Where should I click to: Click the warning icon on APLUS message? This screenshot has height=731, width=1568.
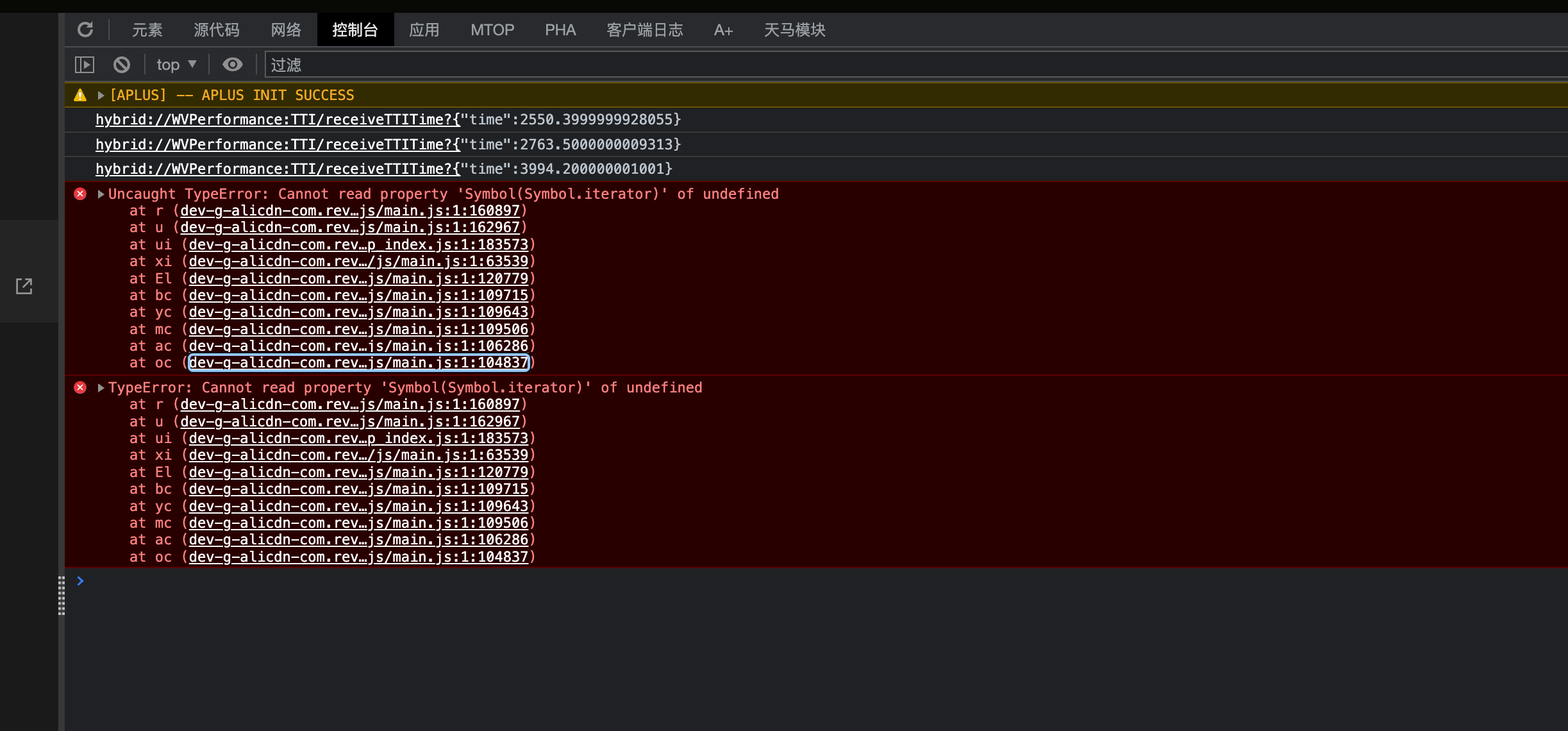pos(79,94)
